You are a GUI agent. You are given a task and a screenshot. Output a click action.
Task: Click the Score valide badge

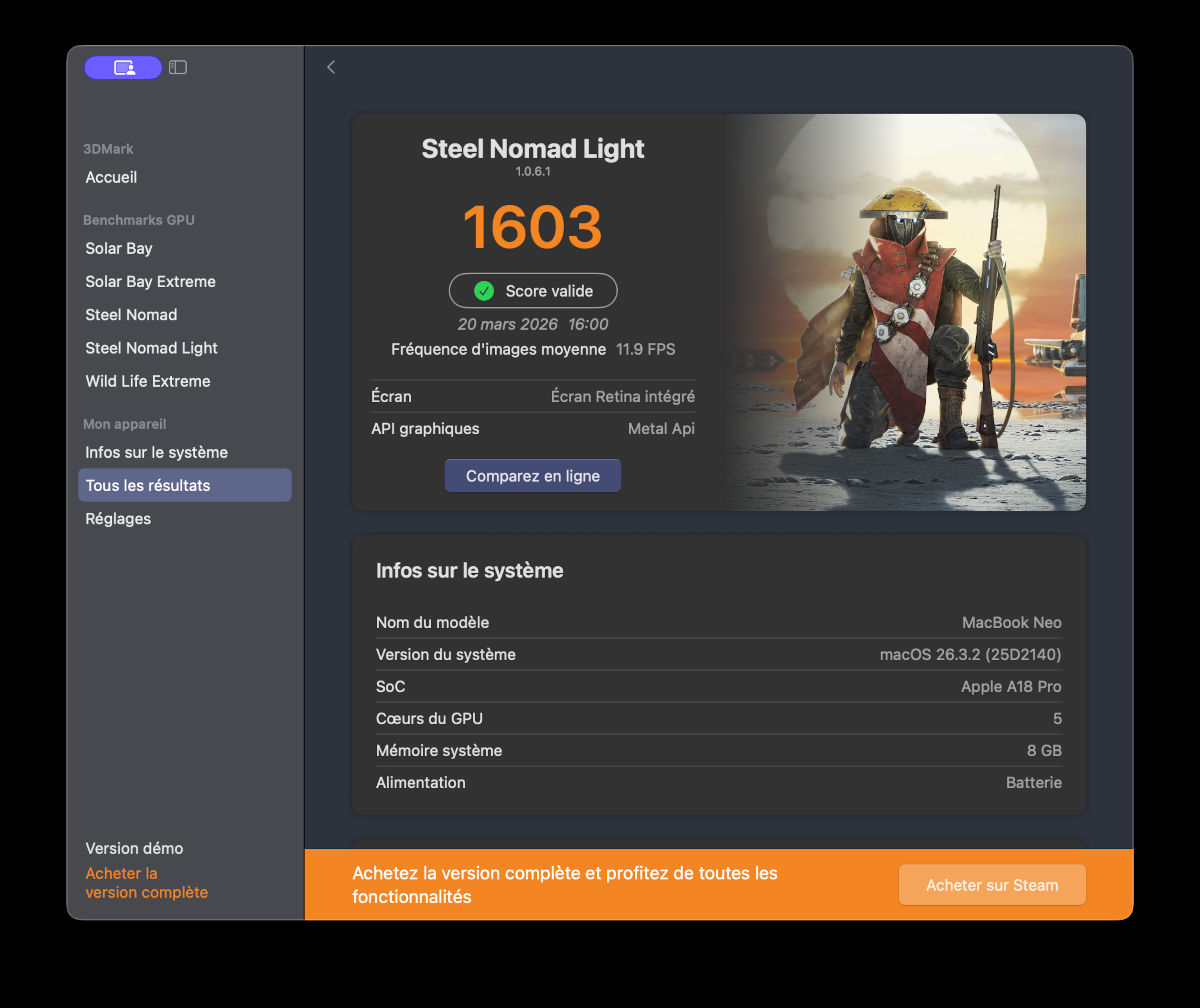click(x=533, y=291)
